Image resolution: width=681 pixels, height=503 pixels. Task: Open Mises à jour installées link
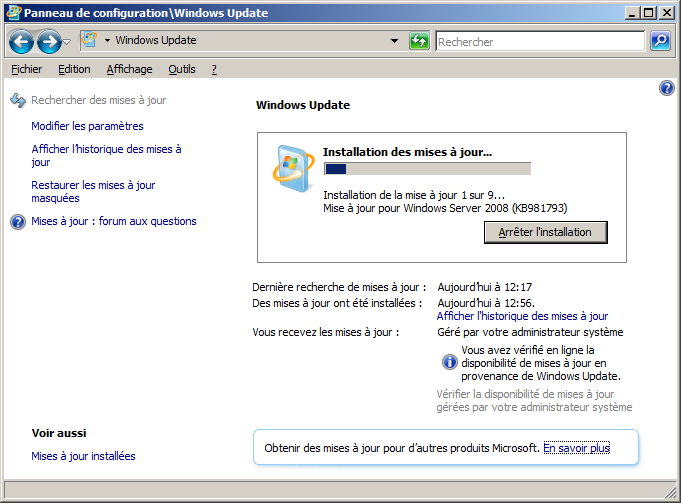pyautogui.click(x=83, y=456)
